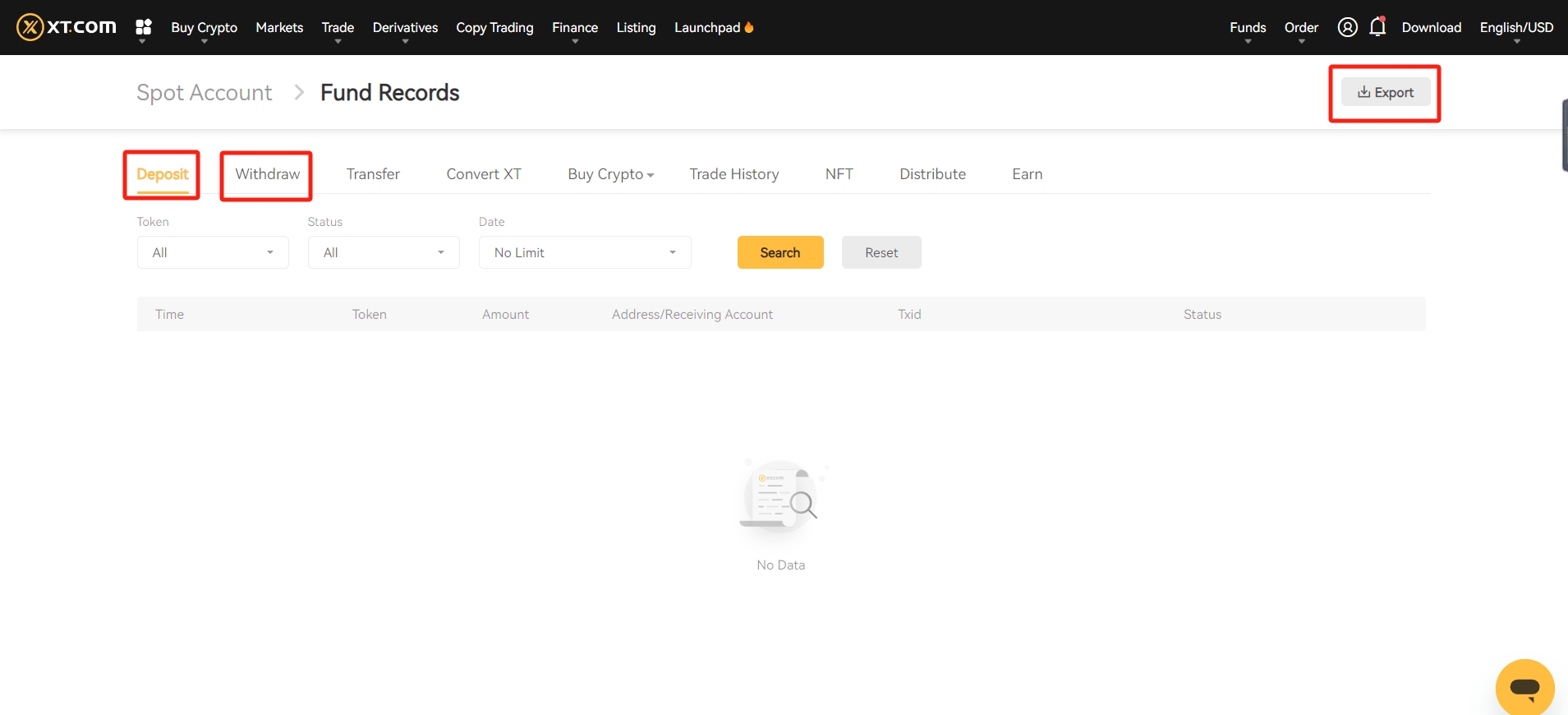Select the Transfer tab
The image size is (1568, 715).
(x=373, y=174)
